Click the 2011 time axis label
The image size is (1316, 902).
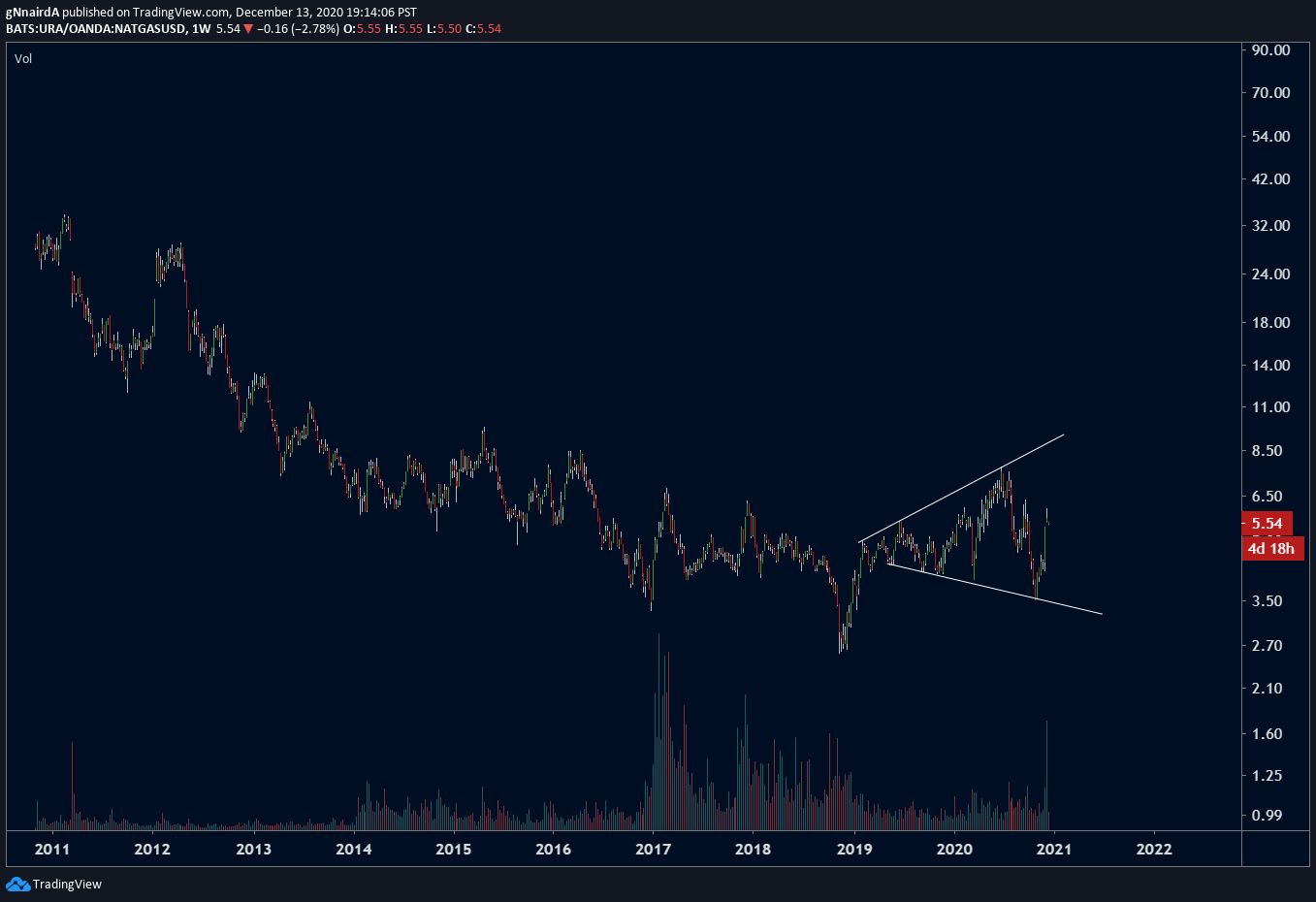pos(52,850)
